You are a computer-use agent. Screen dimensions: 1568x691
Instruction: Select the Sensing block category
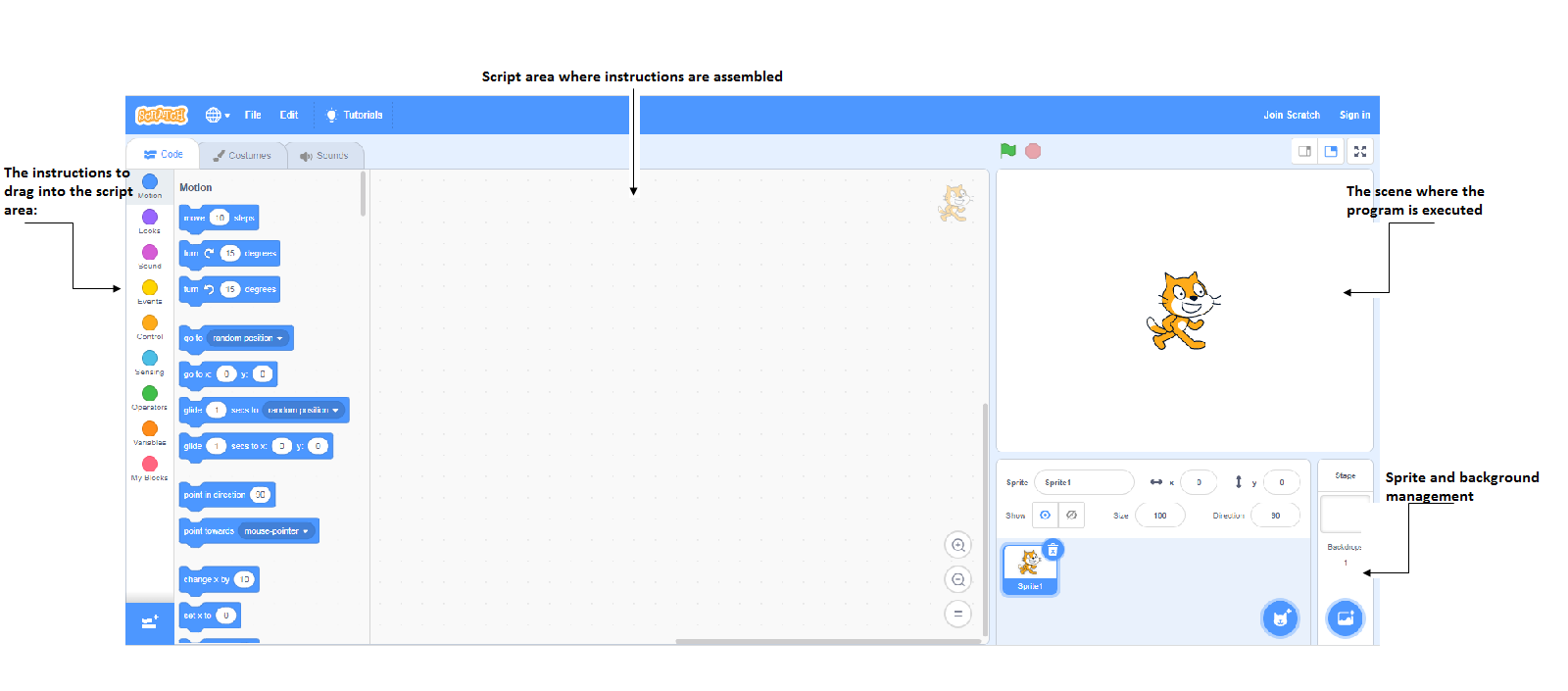pos(150,362)
